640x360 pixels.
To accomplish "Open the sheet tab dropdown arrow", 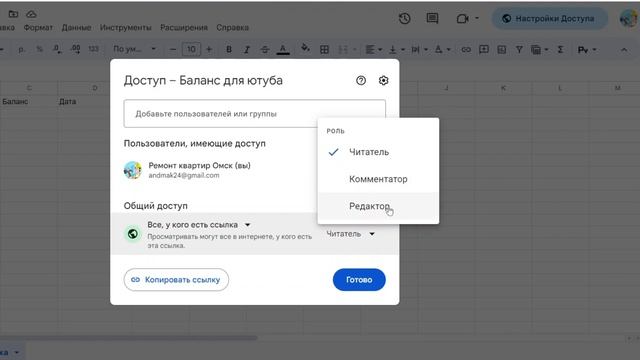I will (17, 352).
